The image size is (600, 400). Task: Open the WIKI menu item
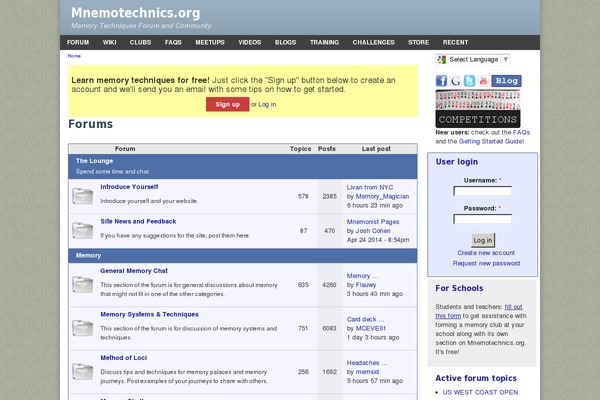click(x=109, y=42)
